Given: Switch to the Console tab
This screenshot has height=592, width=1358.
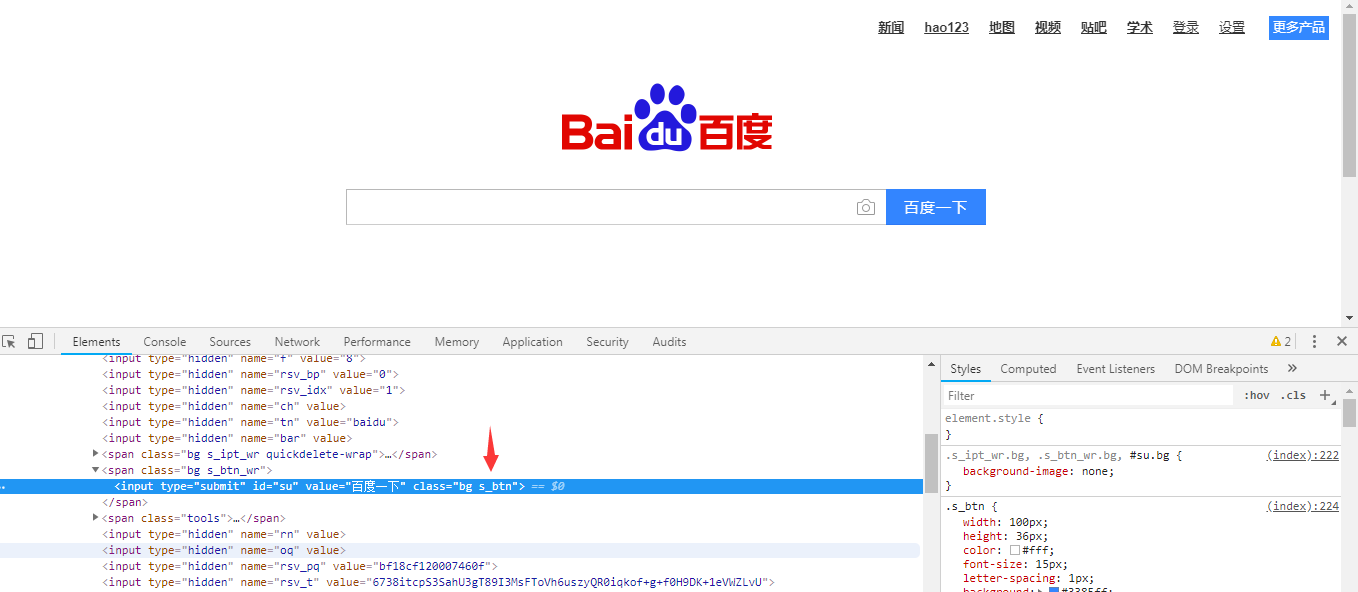Looking at the screenshot, I should tap(165, 341).
